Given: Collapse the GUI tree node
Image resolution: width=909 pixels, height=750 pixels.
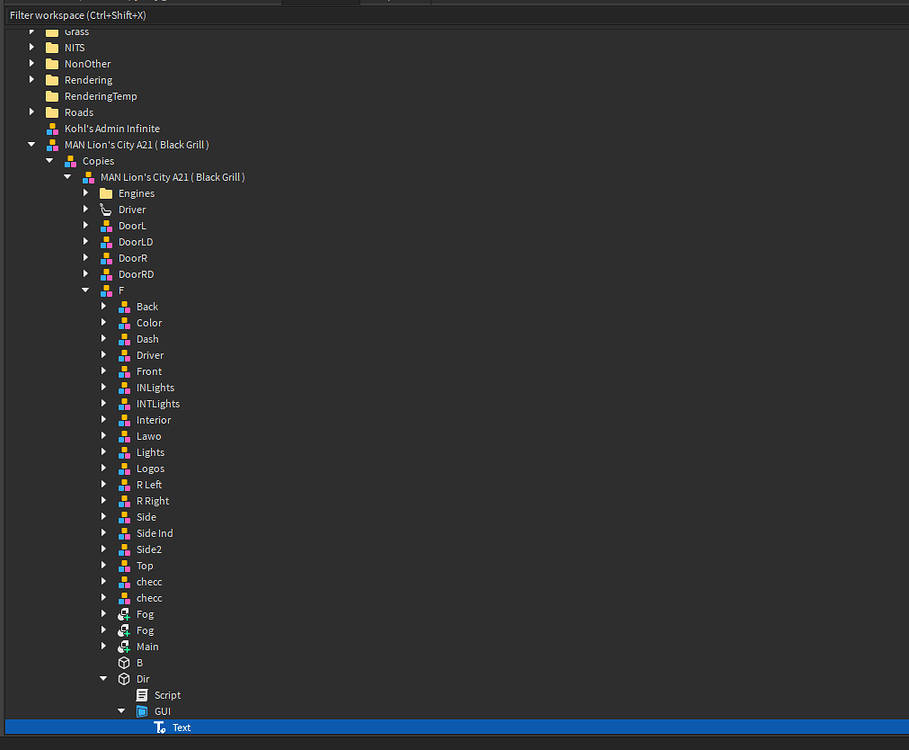Looking at the screenshot, I should pos(121,710).
